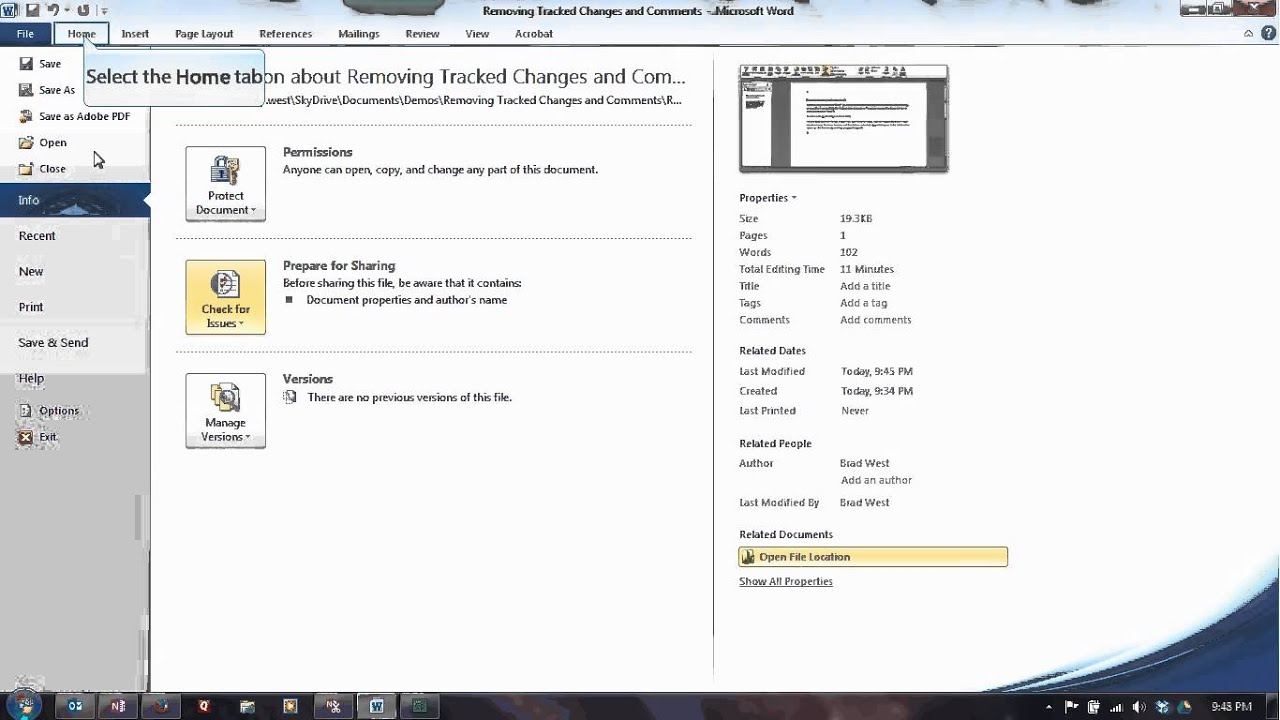
Task: Open the Check for Issues dropdown button
Action: click(226, 297)
